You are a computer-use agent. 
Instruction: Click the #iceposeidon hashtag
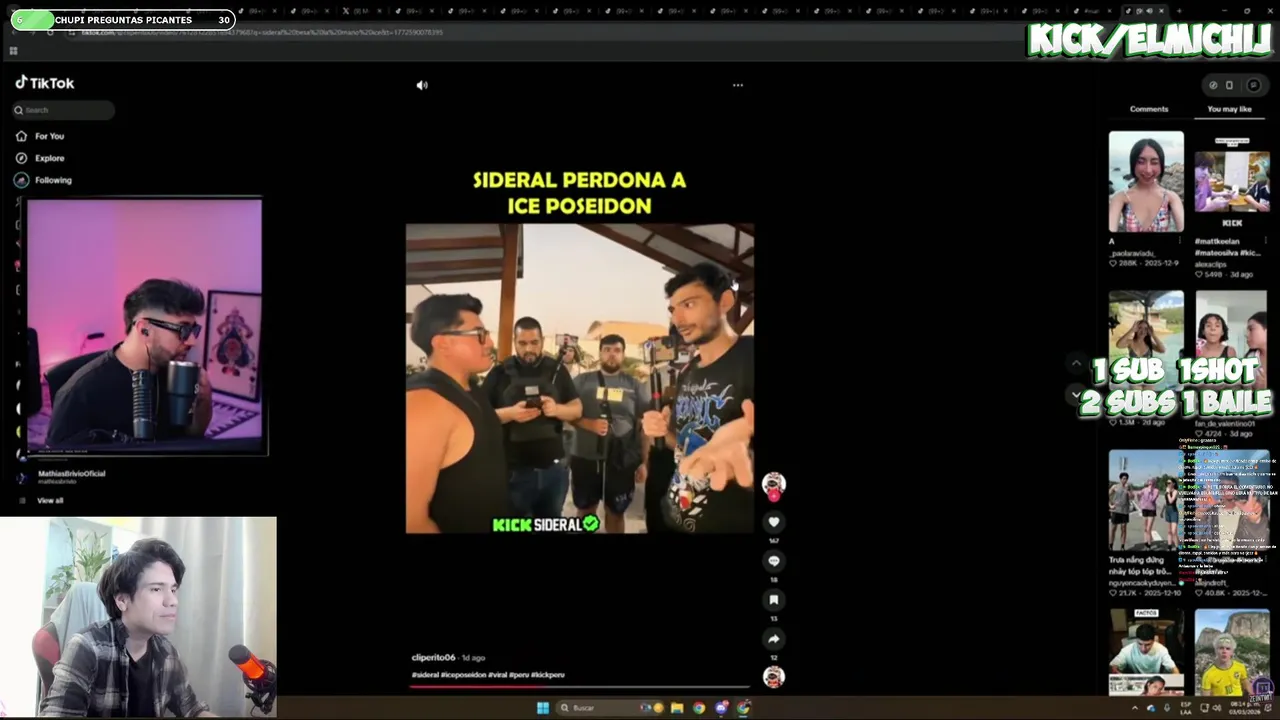463,675
